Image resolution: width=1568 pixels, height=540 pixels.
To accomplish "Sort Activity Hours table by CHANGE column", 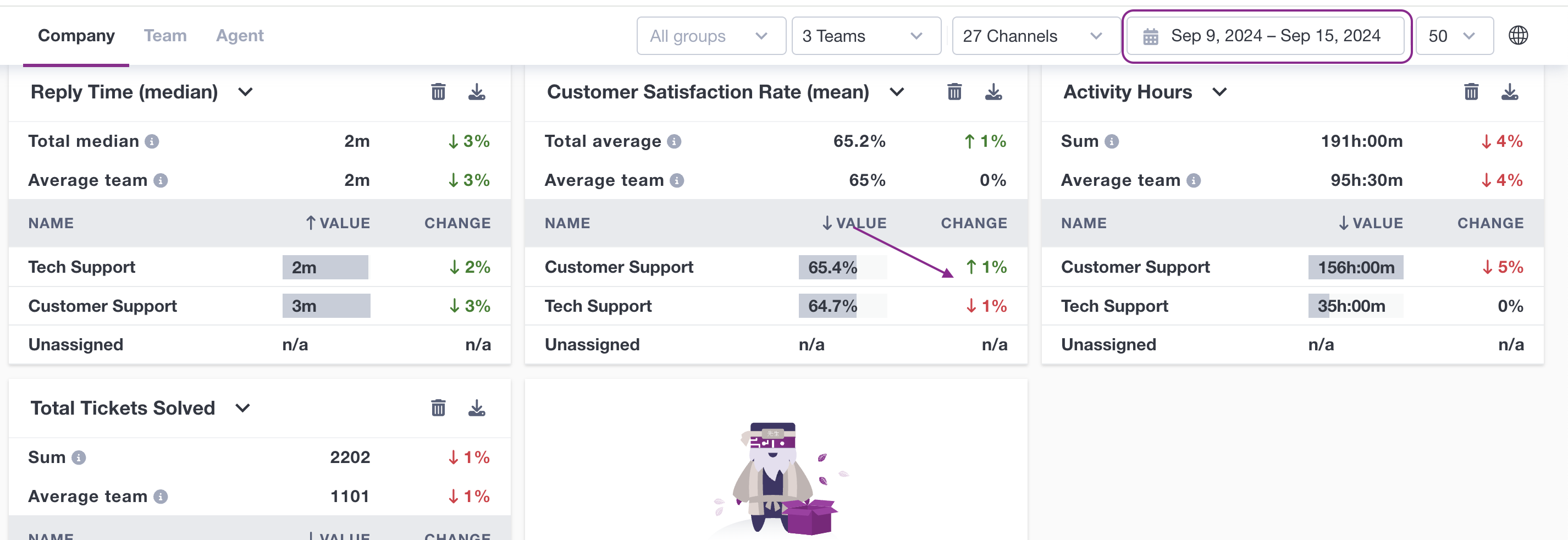I will coord(1490,223).
